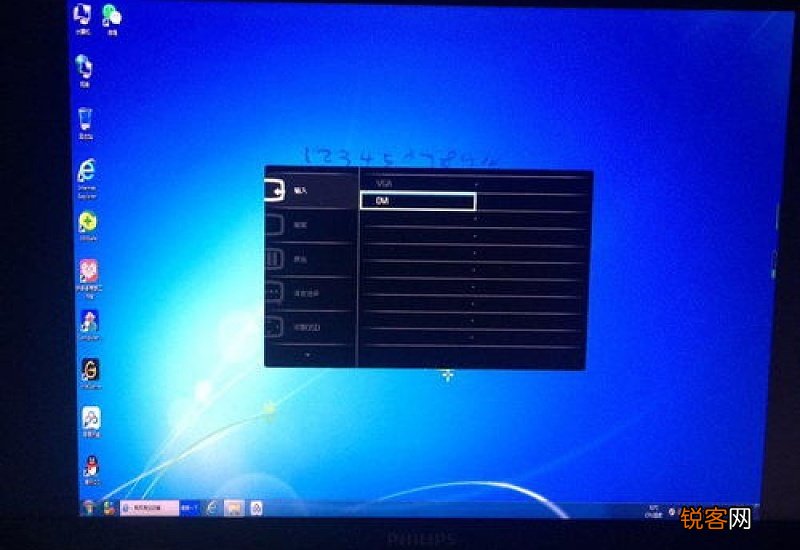Open the Recycle Bin icon
This screenshot has height=550, width=800.
(x=85, y=123)
